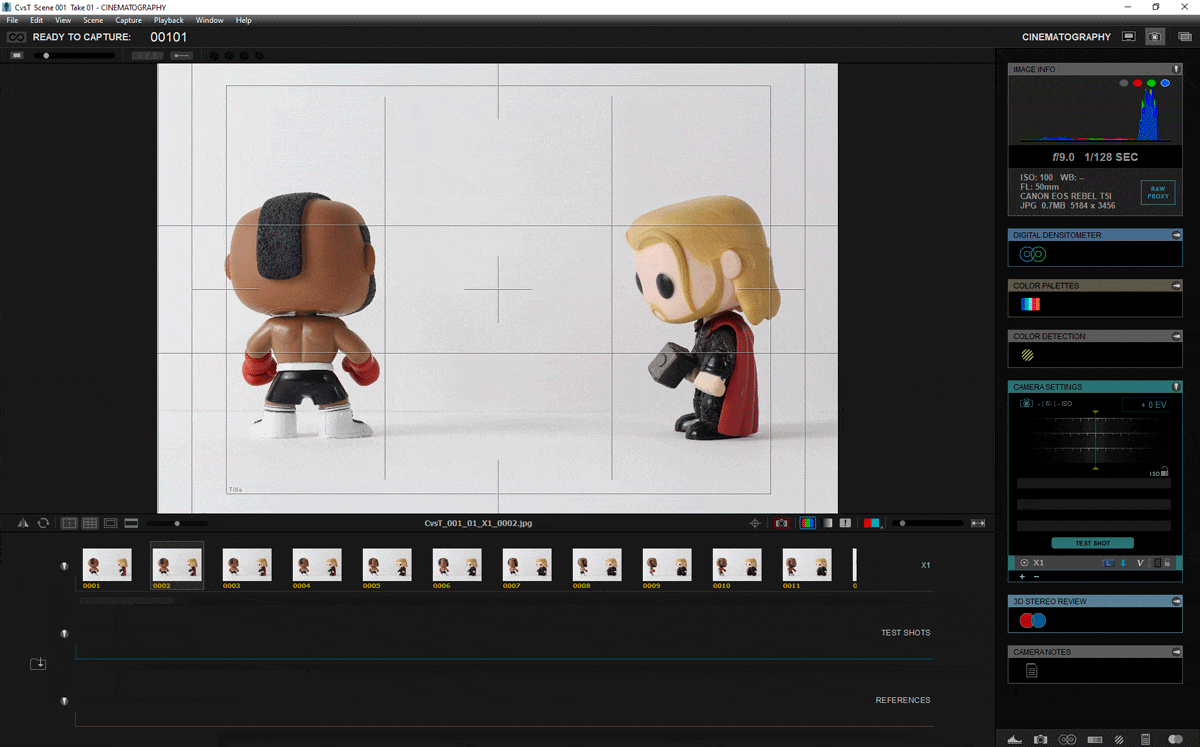
Task: Click the film strip icon in the bottom strip
Action: point(1094,739)
